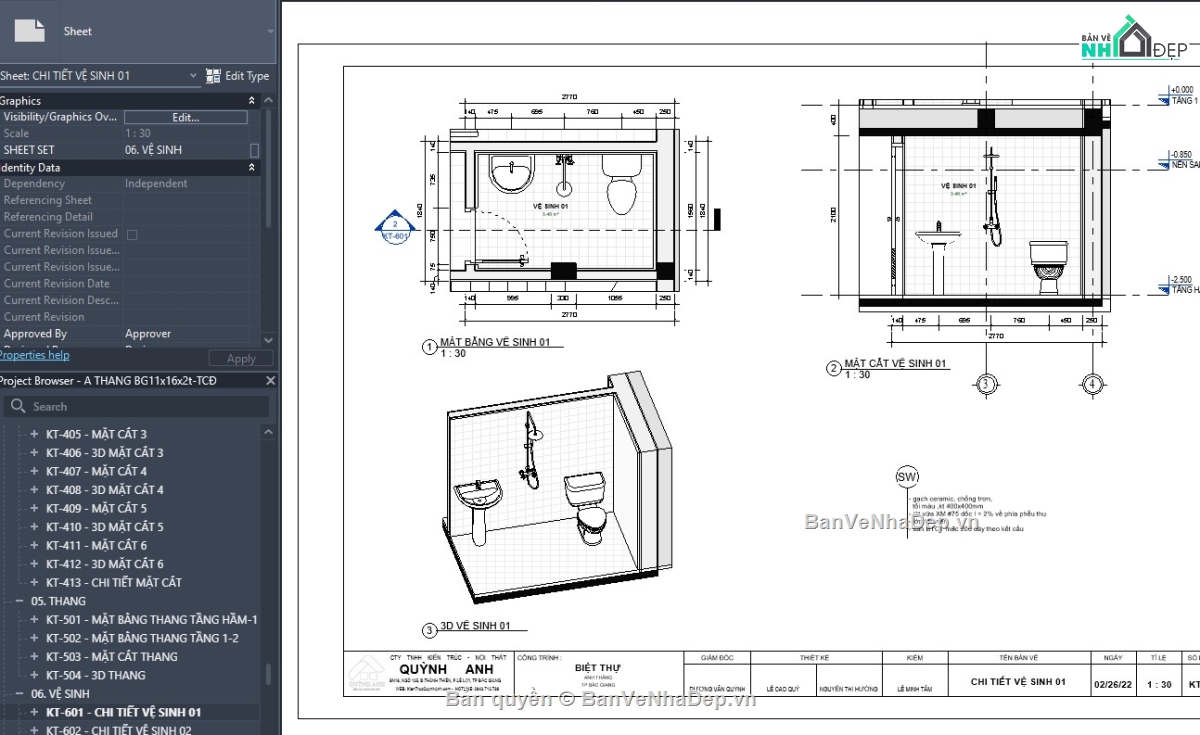Collapse the 05. THANG category

(22, 600)
